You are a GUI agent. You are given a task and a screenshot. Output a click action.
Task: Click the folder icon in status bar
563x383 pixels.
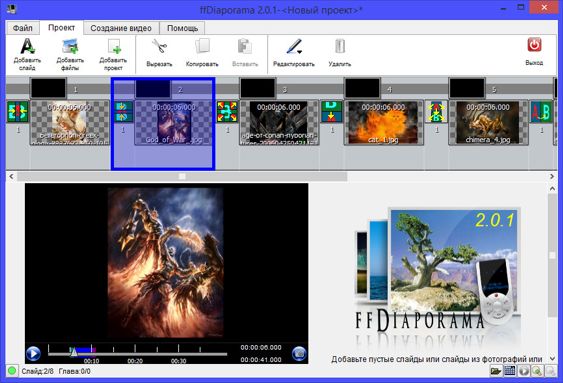[496, 371]
